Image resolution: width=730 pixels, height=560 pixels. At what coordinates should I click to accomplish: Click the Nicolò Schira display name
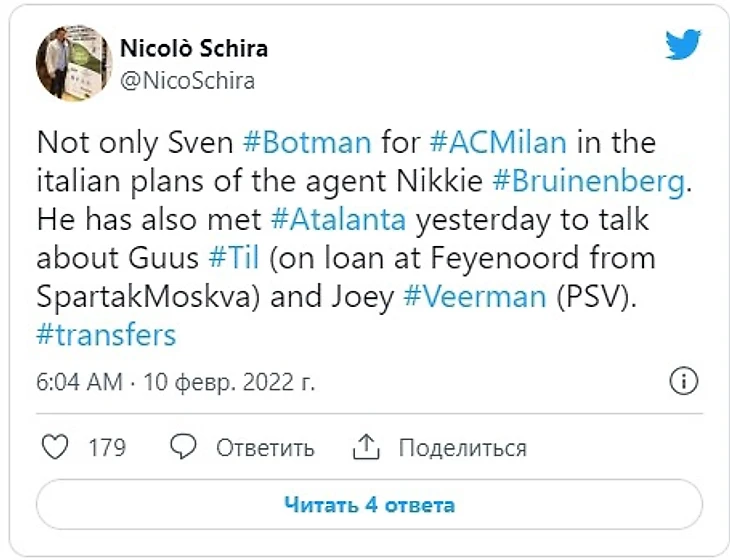[193, 48]
